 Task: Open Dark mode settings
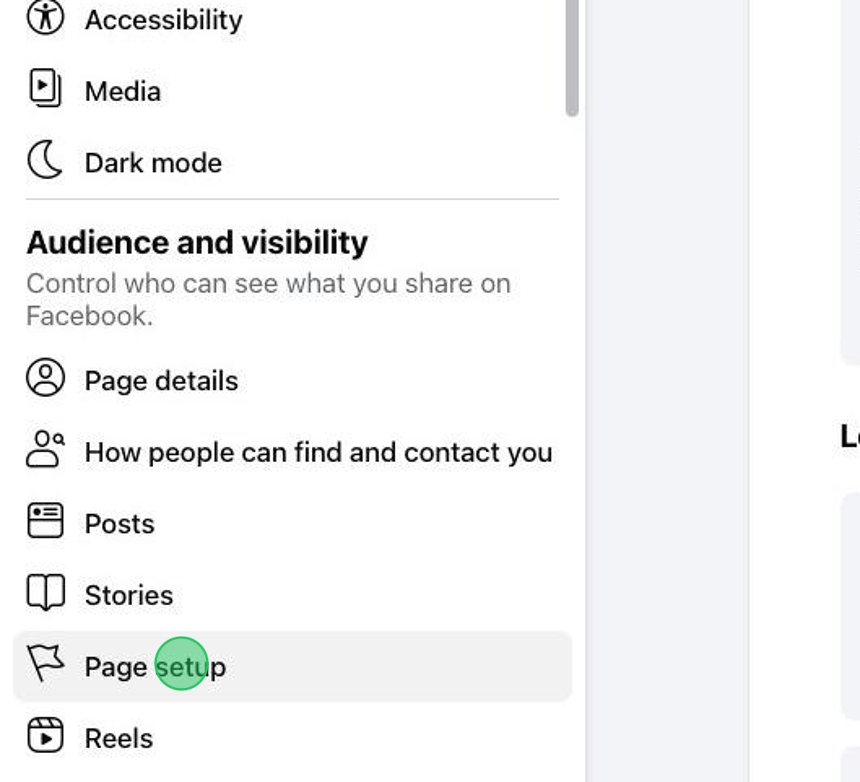point(153,163)
